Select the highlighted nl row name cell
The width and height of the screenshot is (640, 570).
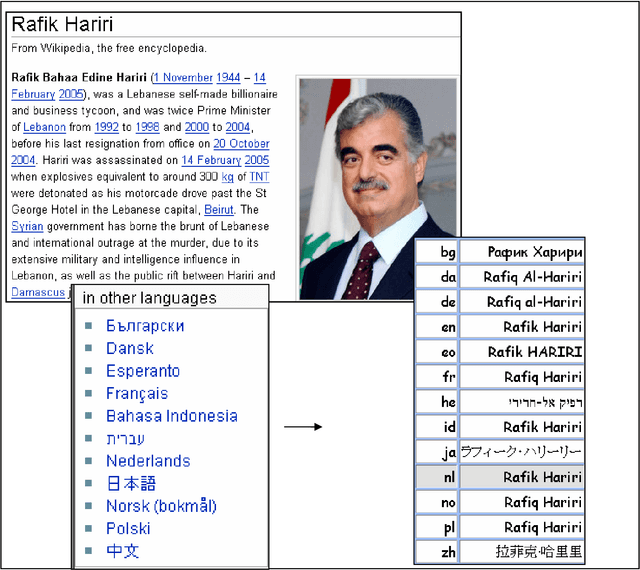(522, 477)
